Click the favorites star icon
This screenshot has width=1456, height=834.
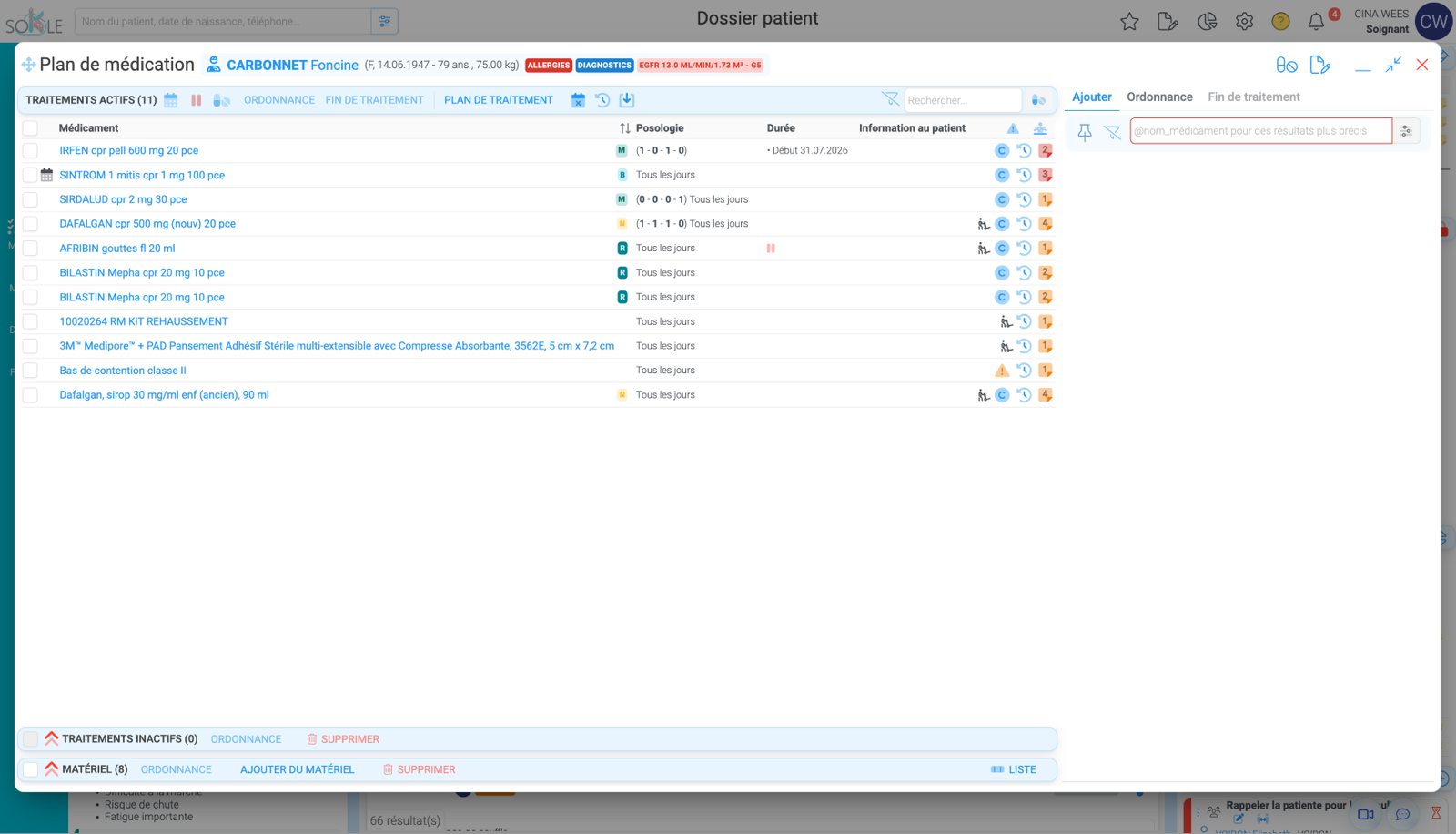1129,22
